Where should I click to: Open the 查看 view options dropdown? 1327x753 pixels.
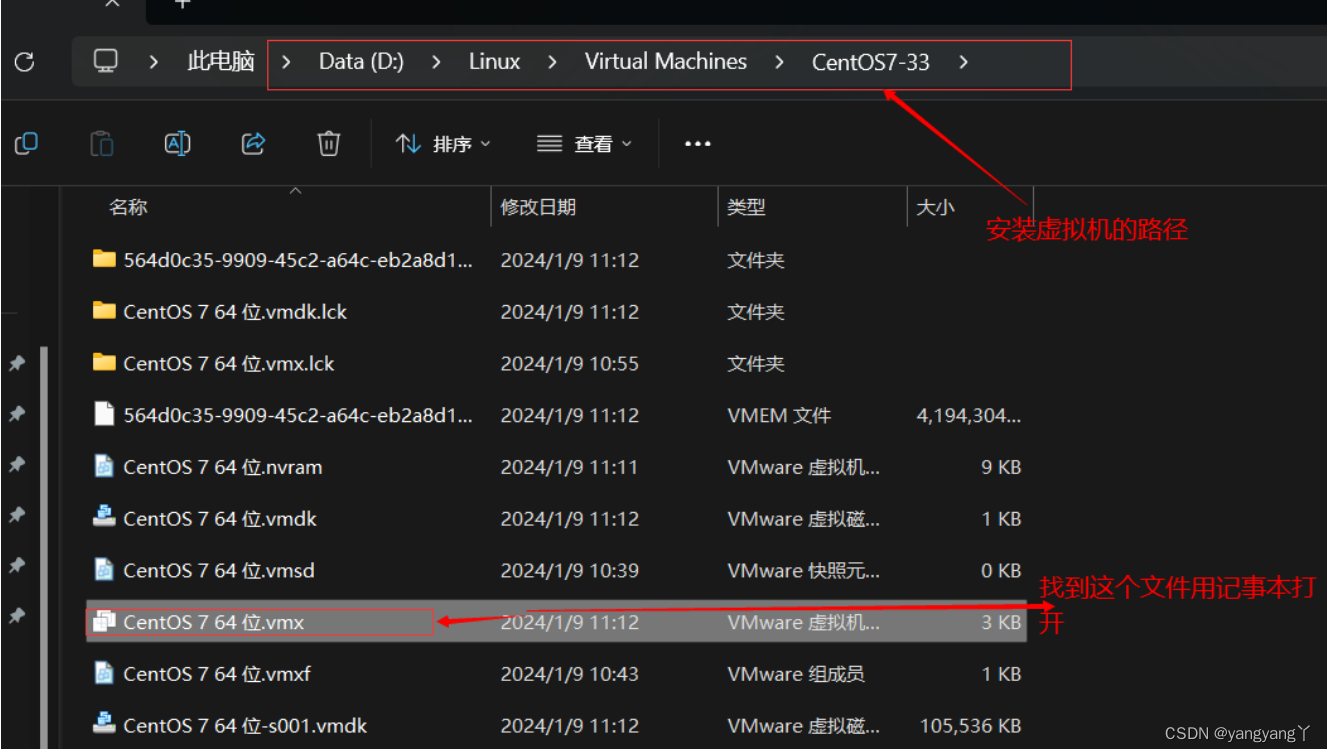584,143
